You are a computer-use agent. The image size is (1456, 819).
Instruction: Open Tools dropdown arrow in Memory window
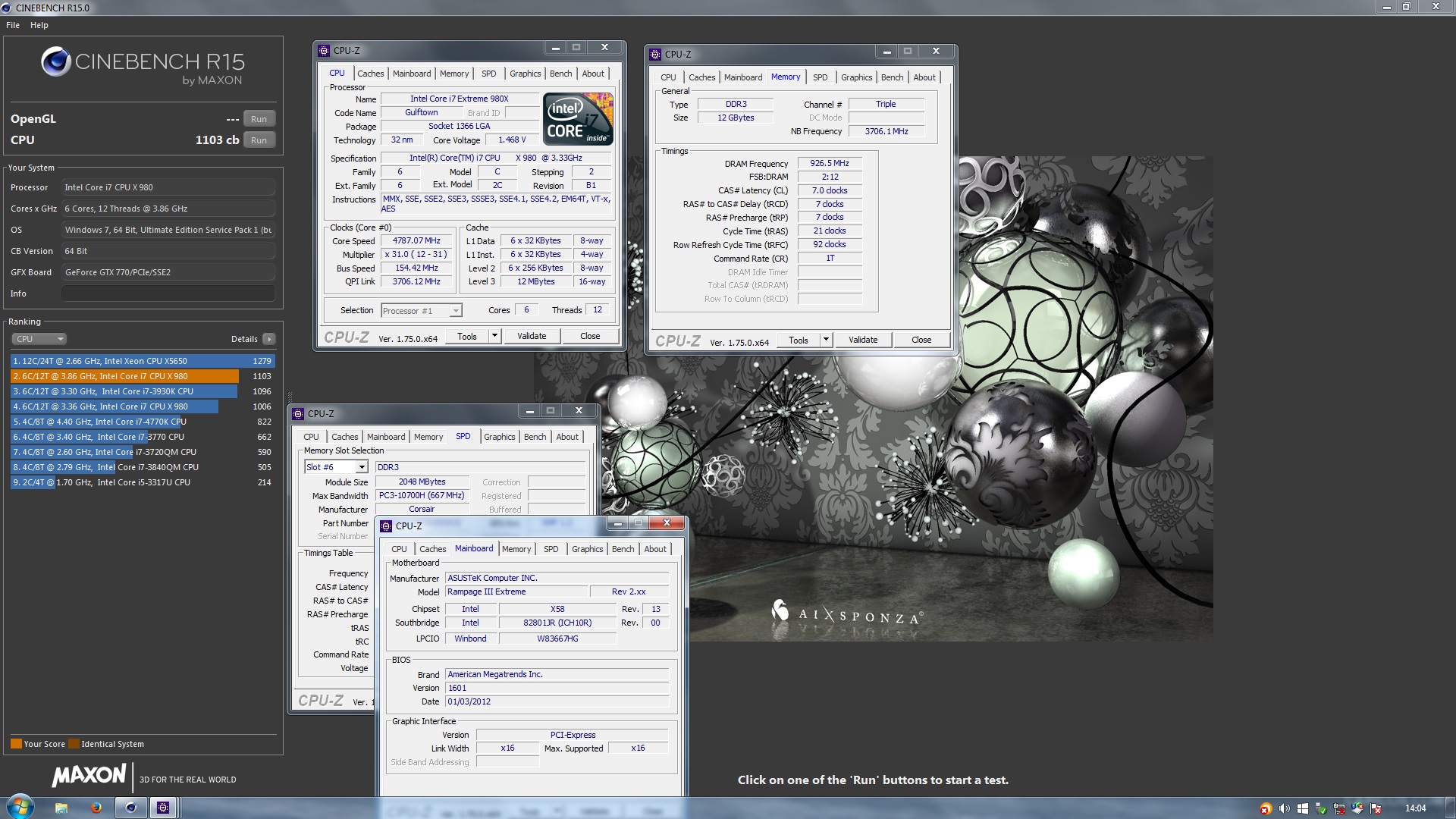point(826,340)
